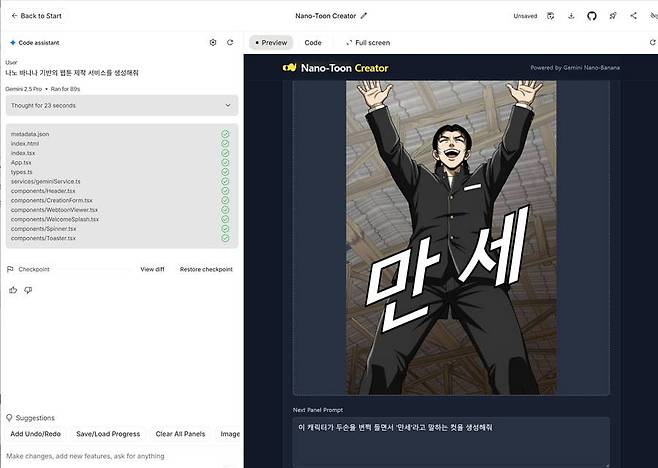The height and width of the screenshot is (468, 658).
Task: Expand the Thought for 23 seconds section
Action: click(x=122, y=105)
